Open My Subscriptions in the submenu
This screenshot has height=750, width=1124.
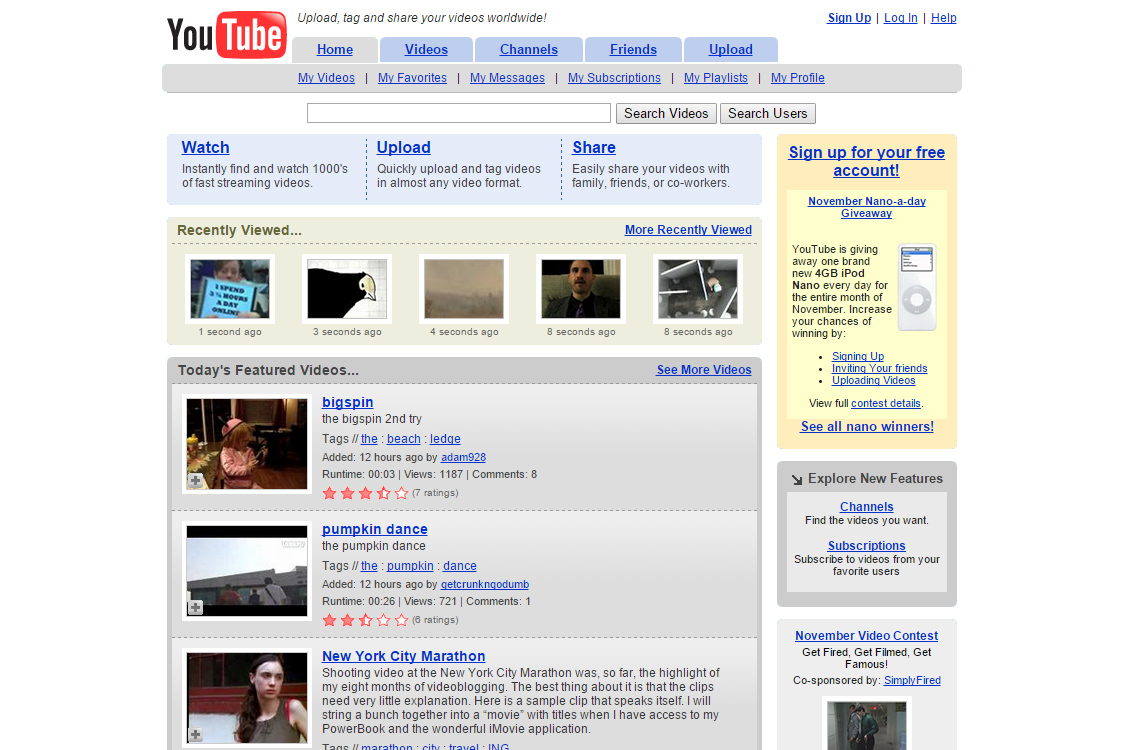[614, 78]
